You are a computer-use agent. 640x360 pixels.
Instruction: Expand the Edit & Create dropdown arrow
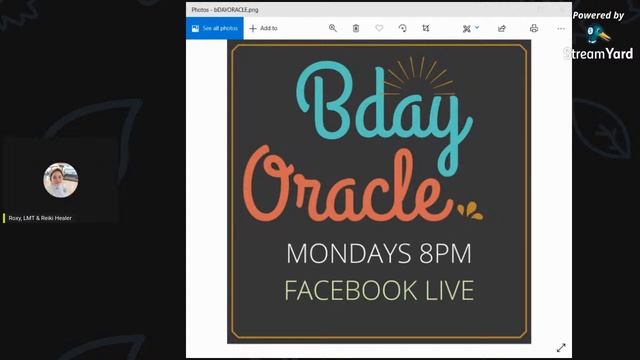477,28
